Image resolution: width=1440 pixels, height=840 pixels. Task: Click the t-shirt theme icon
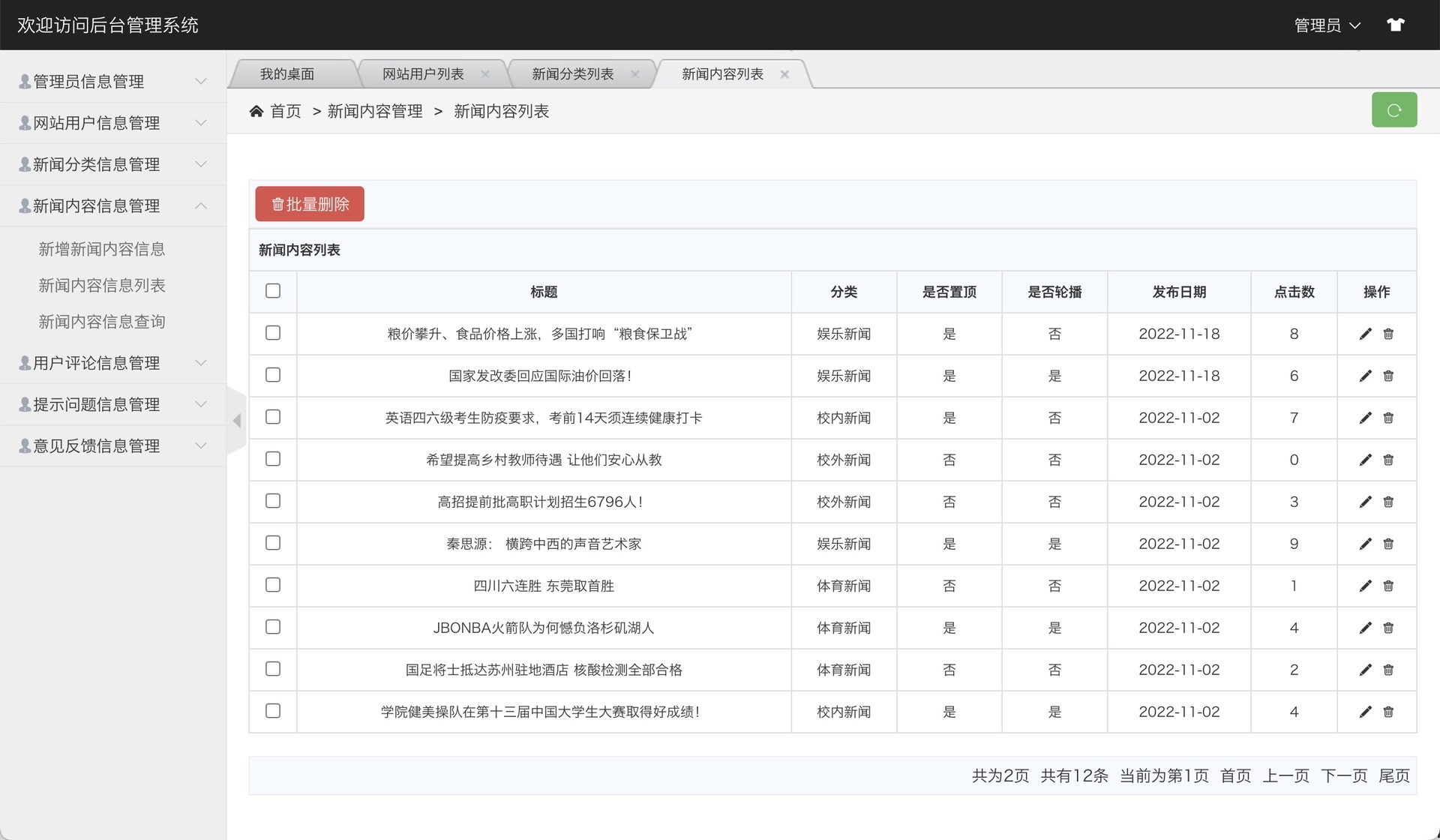pos(1395,25)
